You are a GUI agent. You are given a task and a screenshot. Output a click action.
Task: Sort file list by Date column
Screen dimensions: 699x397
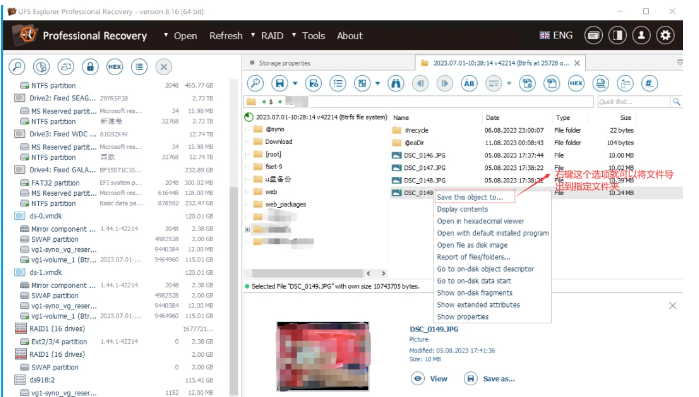[x=492, y=118]
